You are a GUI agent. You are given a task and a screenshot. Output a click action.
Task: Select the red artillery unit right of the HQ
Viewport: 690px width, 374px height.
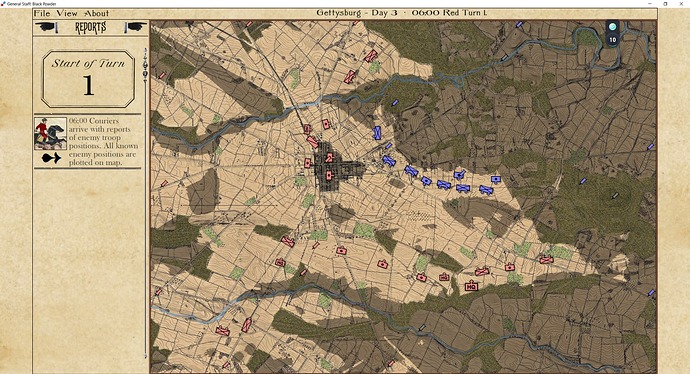tap(510, 267)
